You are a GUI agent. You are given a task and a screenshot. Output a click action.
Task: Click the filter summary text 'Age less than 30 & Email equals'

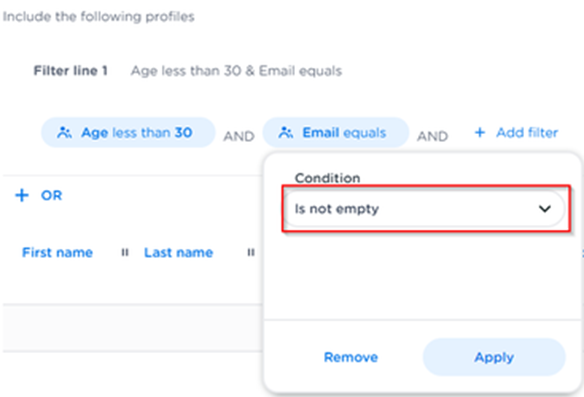pos(236,71)
